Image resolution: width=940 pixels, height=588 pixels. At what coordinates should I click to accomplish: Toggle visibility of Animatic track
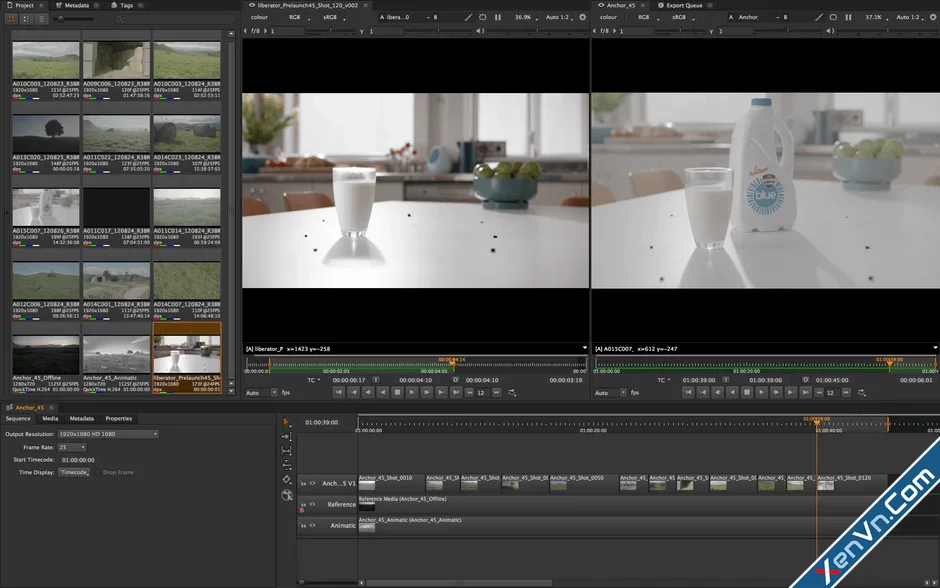(312, 526)
